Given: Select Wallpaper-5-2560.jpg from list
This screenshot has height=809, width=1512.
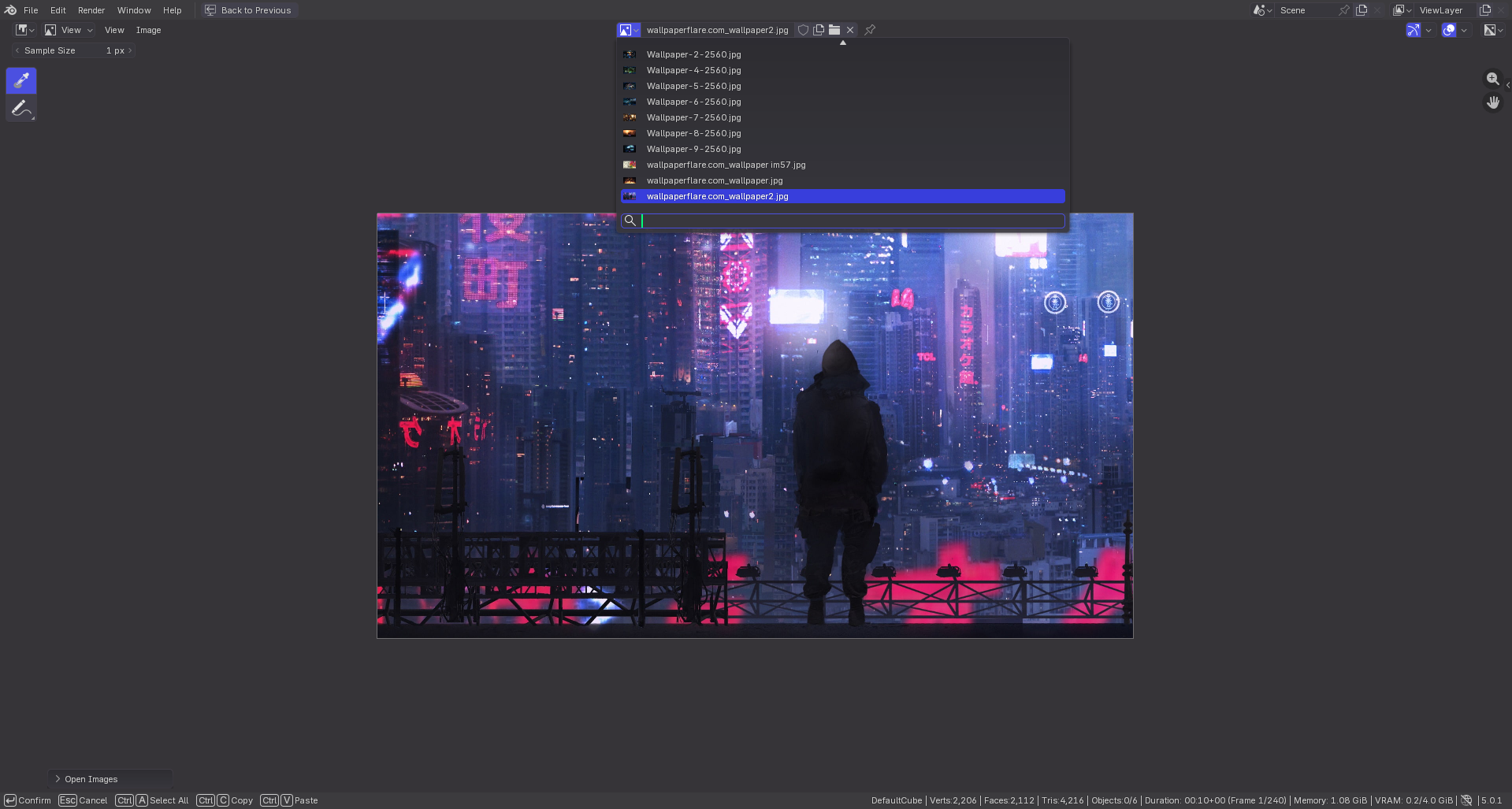Looking at the screenshot, I should [x=843, y=86].
